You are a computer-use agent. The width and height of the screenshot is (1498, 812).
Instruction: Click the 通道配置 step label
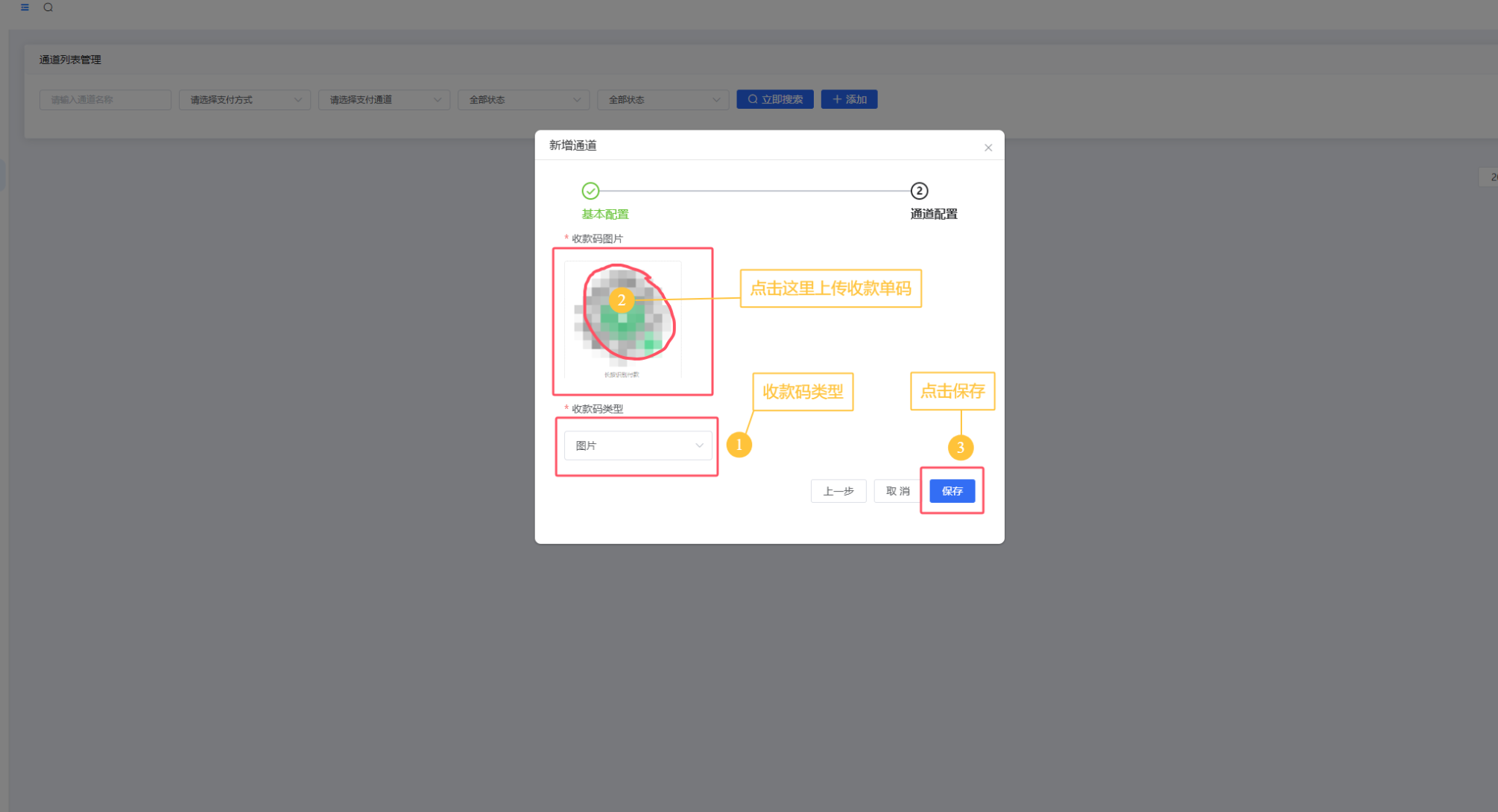tap(933, 215)
